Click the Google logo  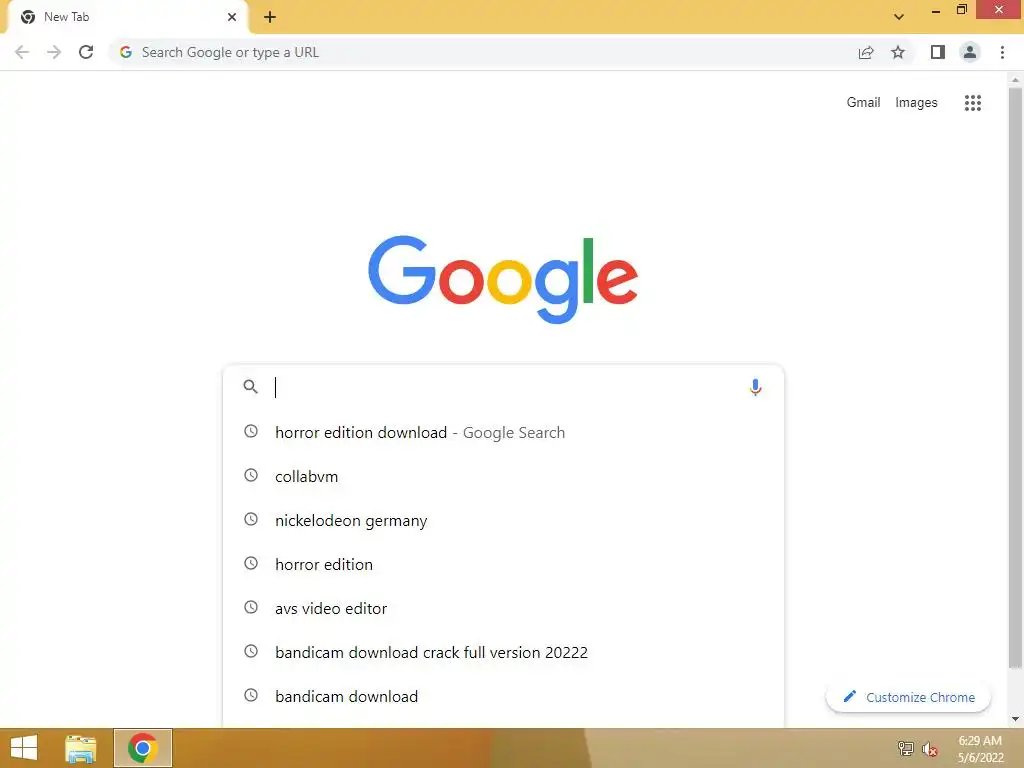[x=503, y=279]
